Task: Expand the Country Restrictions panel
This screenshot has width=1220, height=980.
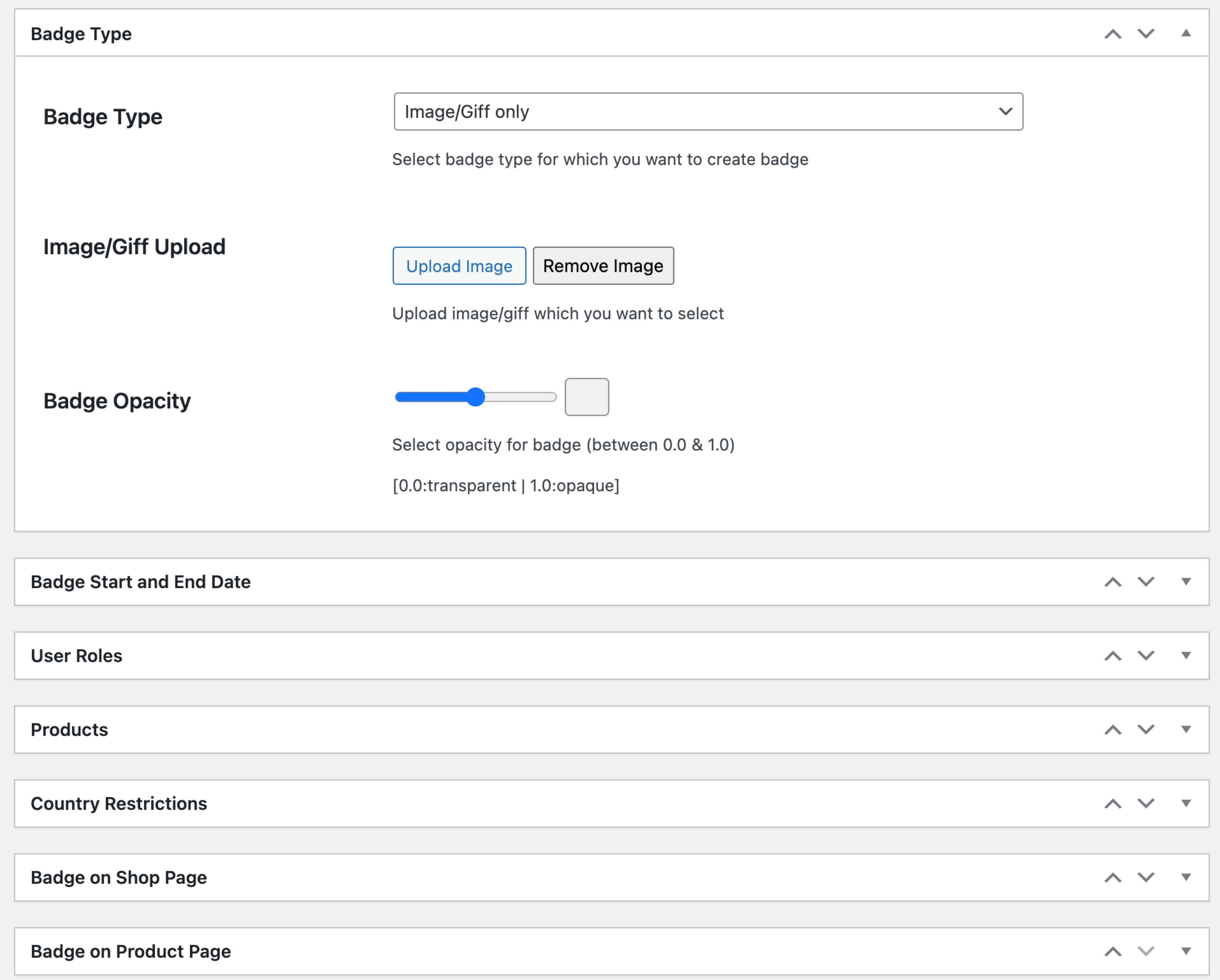Action: click(1186, 803)
